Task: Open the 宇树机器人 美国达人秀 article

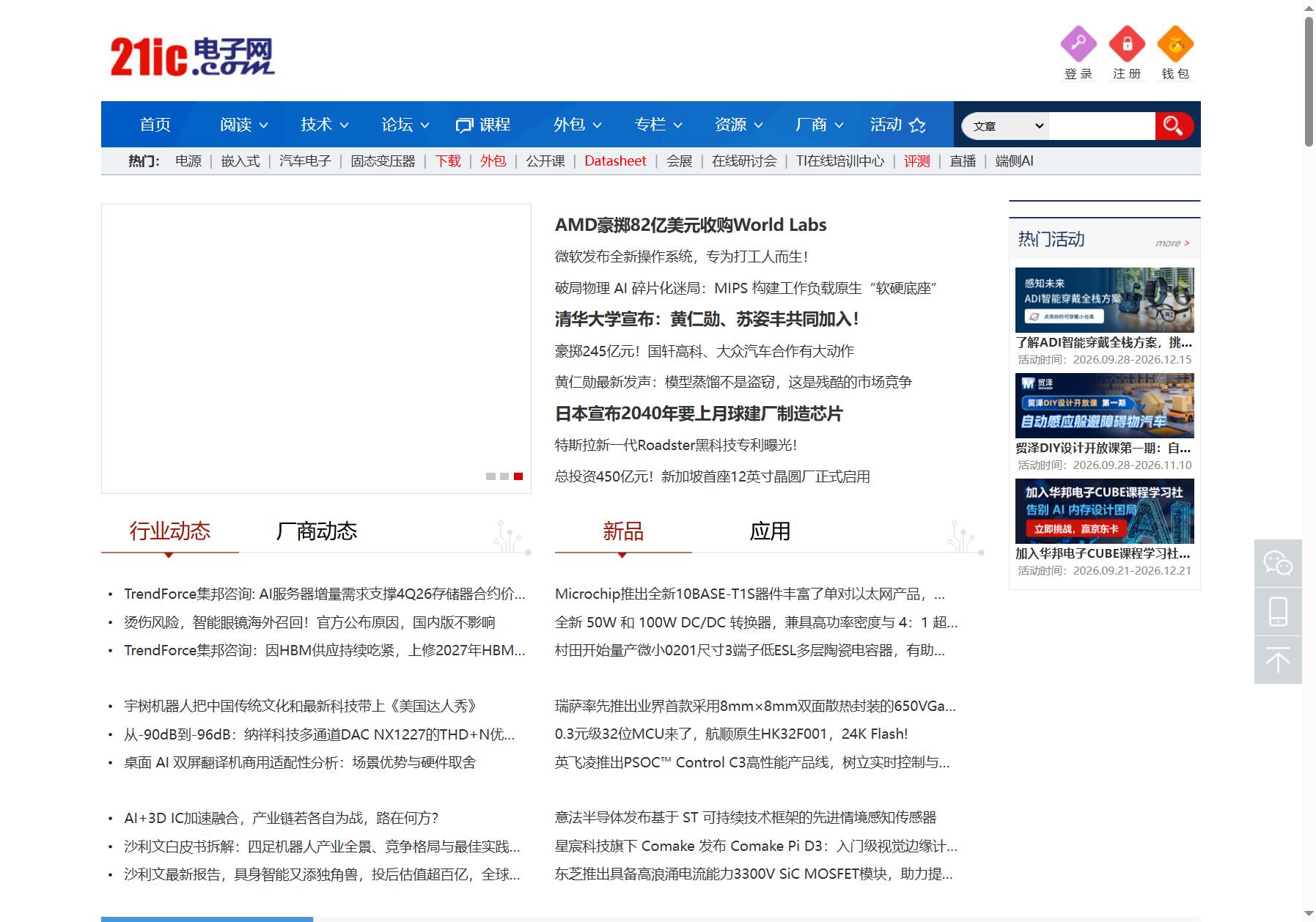Action: (300, 706)
